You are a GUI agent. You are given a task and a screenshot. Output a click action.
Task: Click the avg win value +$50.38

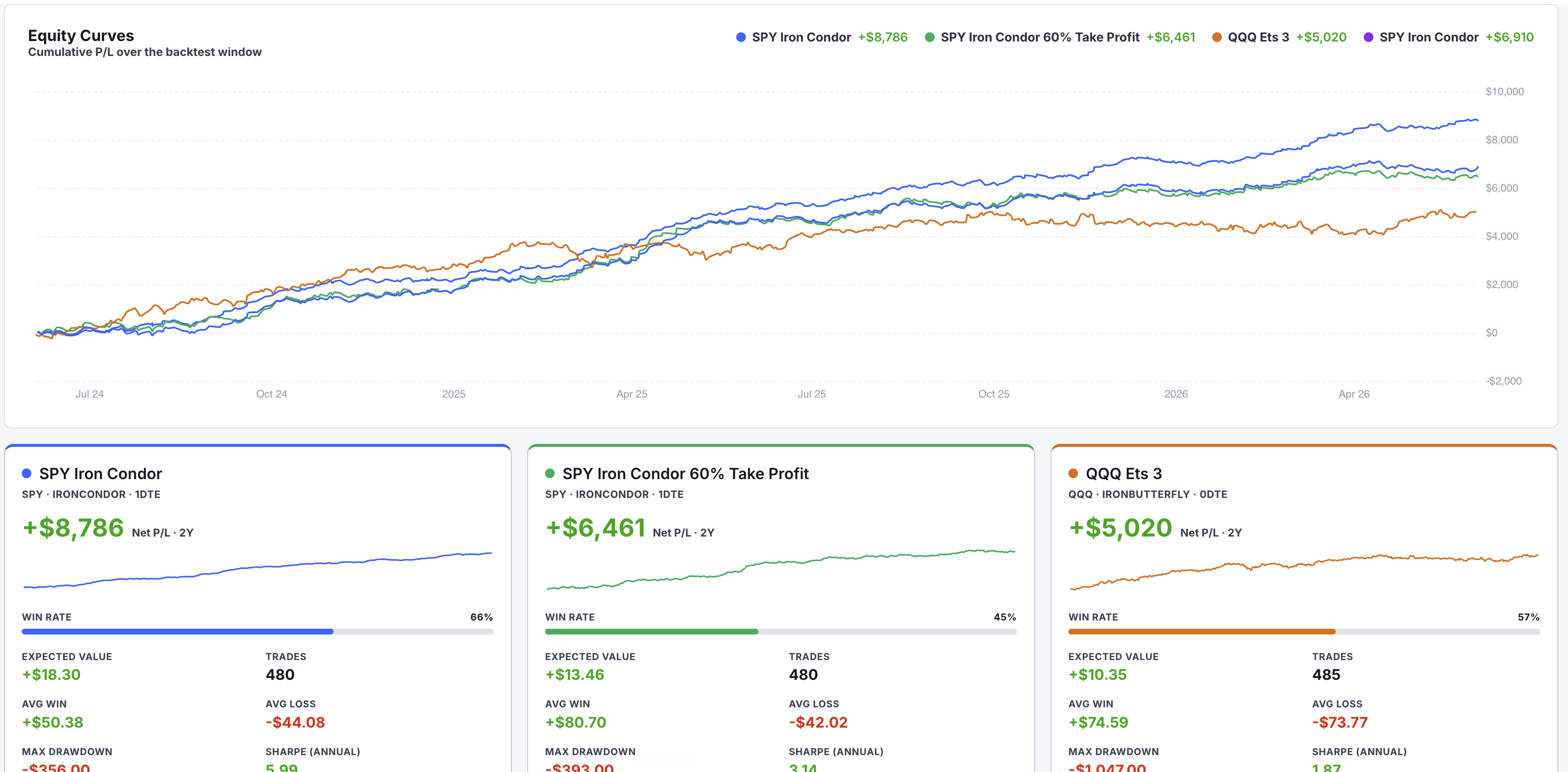coord(52,723)
